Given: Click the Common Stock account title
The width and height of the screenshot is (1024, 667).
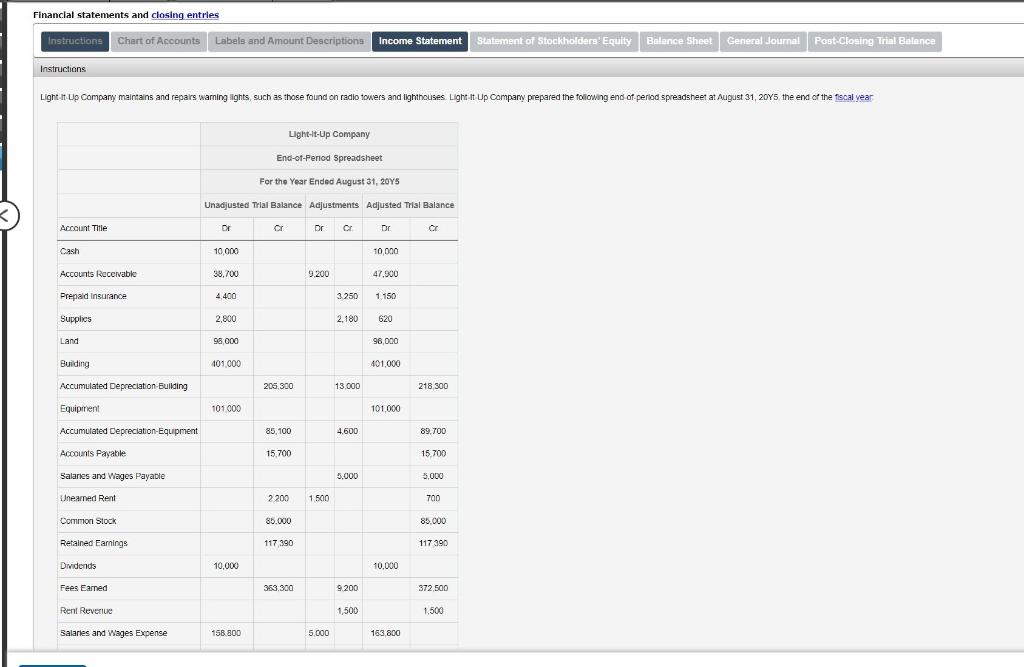Looking at the screenshot, I should coord(88,521).
